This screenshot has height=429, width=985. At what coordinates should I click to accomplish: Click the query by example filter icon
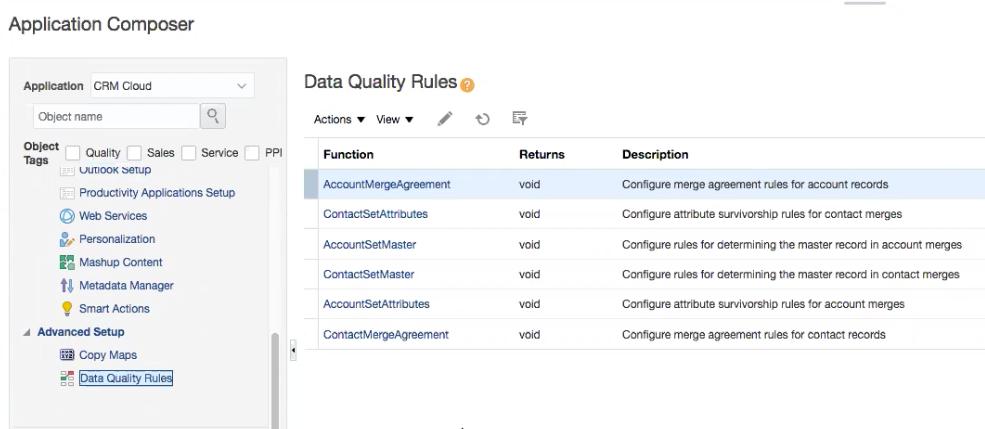[519, 118]
